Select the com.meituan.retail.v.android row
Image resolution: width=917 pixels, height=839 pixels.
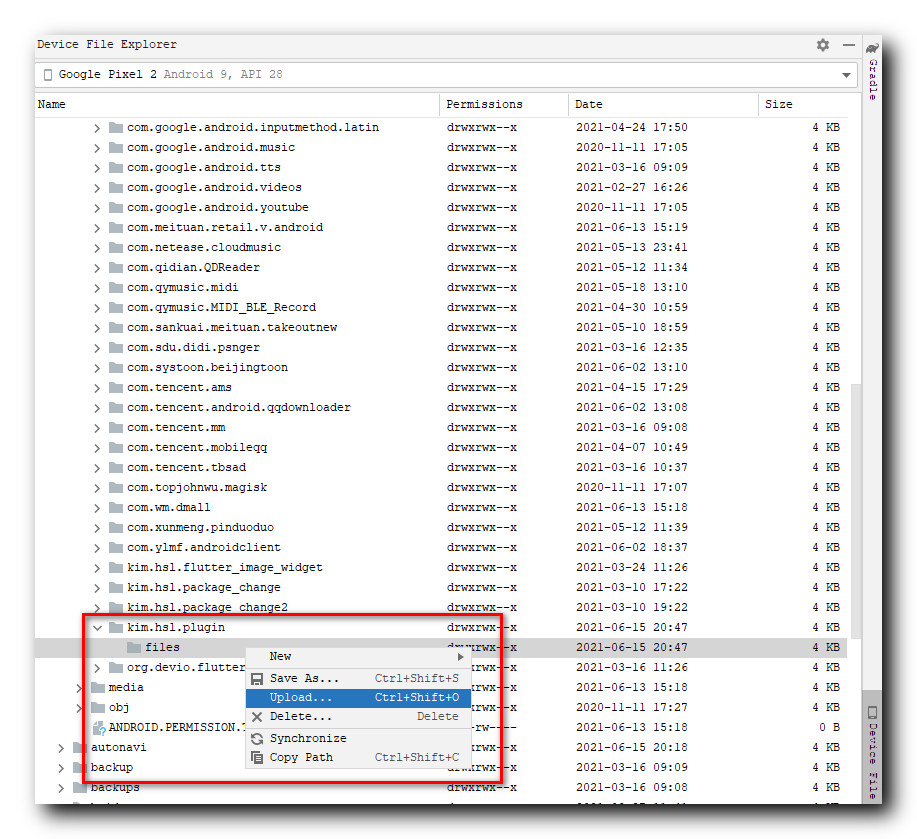440,227
